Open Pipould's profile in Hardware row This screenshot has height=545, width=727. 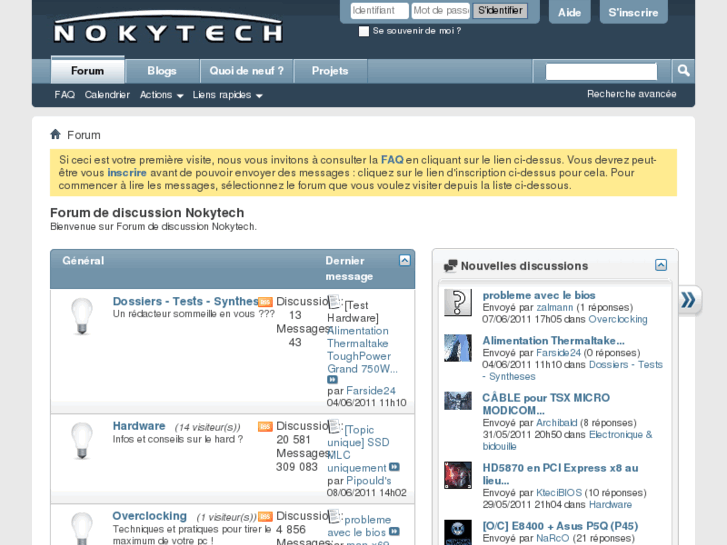click(x=369, y=481)
